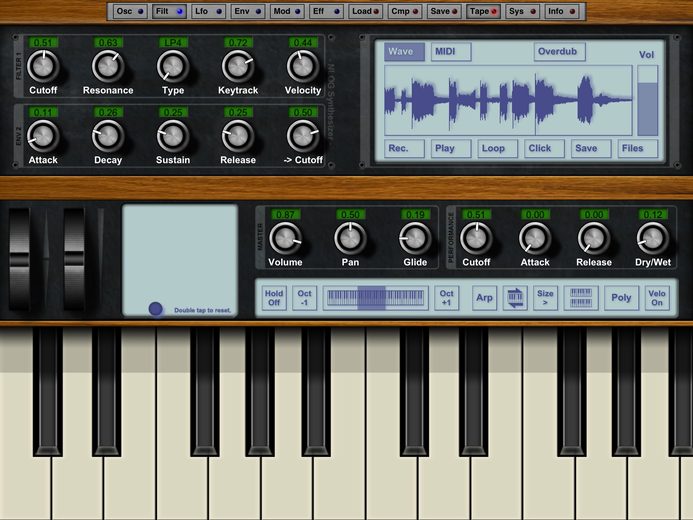The width and height of the screenshot is (693, 520).
Task: Toggle the metronome Click
Action: [544, 148]
